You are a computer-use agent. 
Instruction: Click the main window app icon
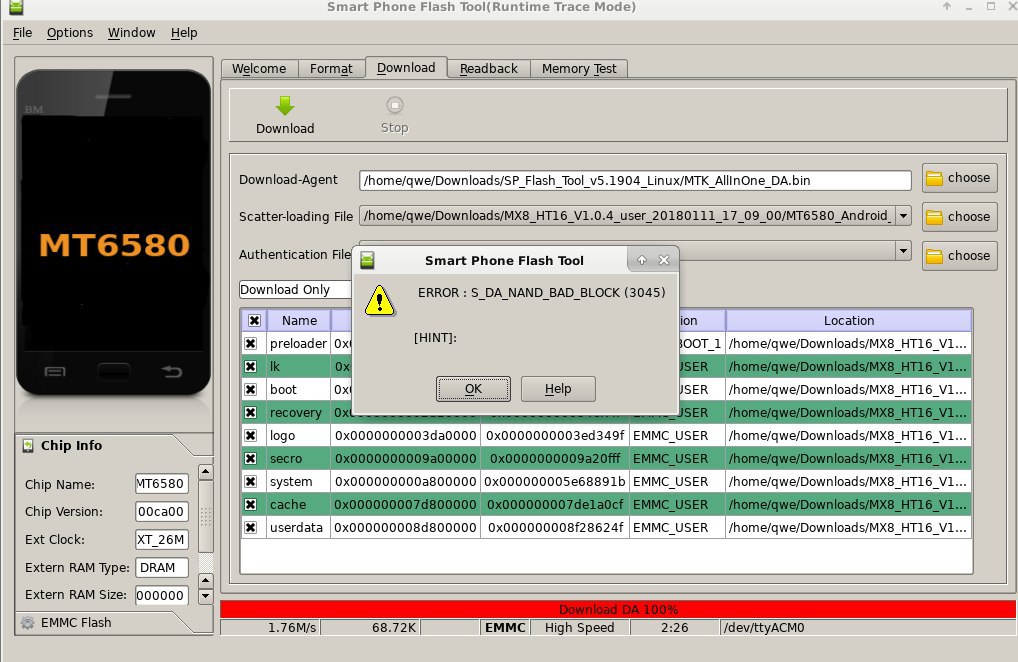pos(16,7)
